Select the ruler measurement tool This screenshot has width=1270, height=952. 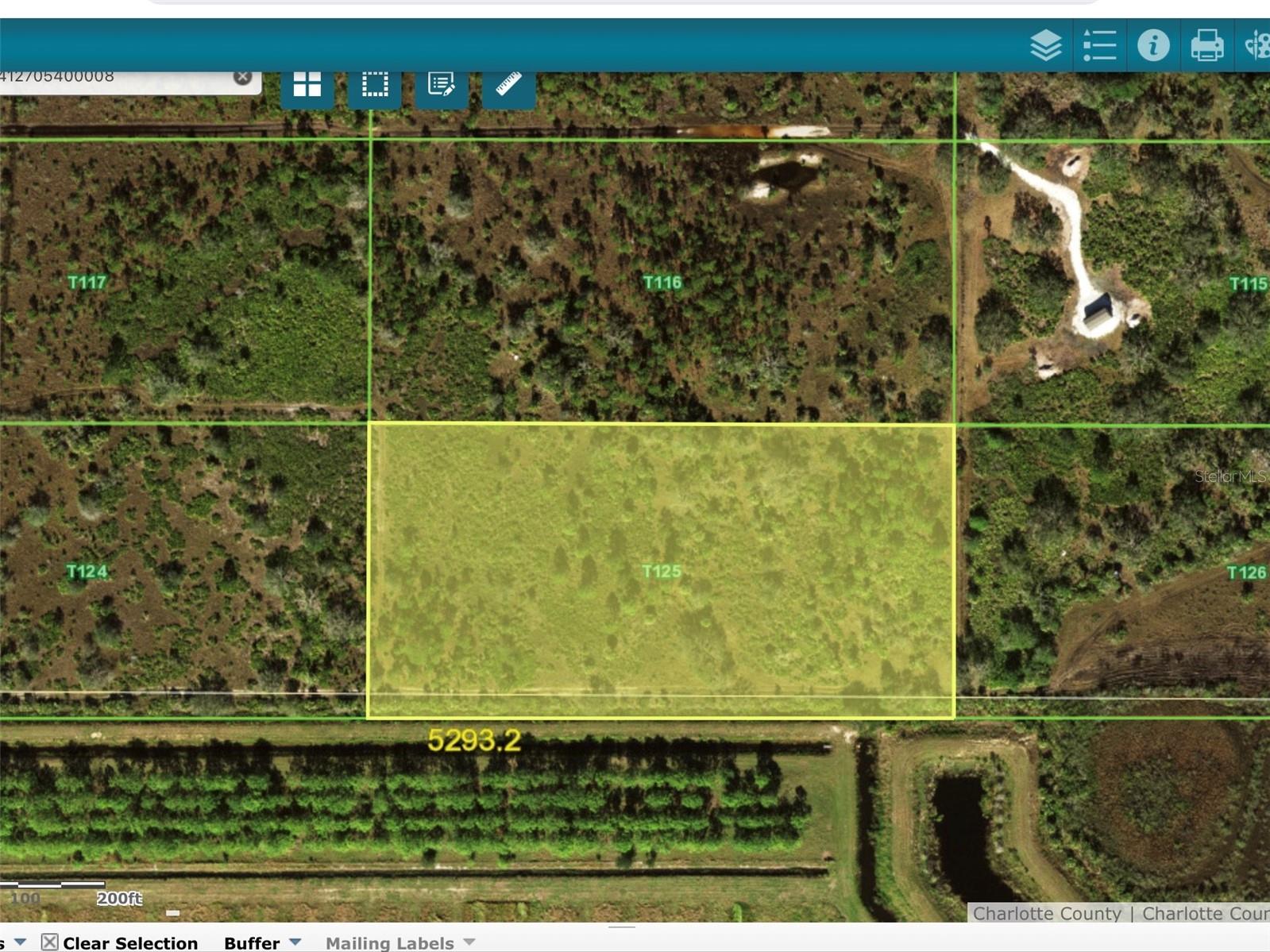tap(508, 84)
